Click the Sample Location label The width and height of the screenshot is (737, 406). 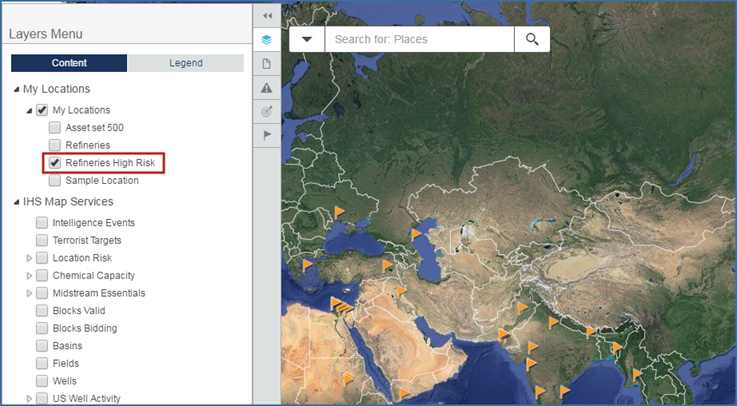coord(102,180)
